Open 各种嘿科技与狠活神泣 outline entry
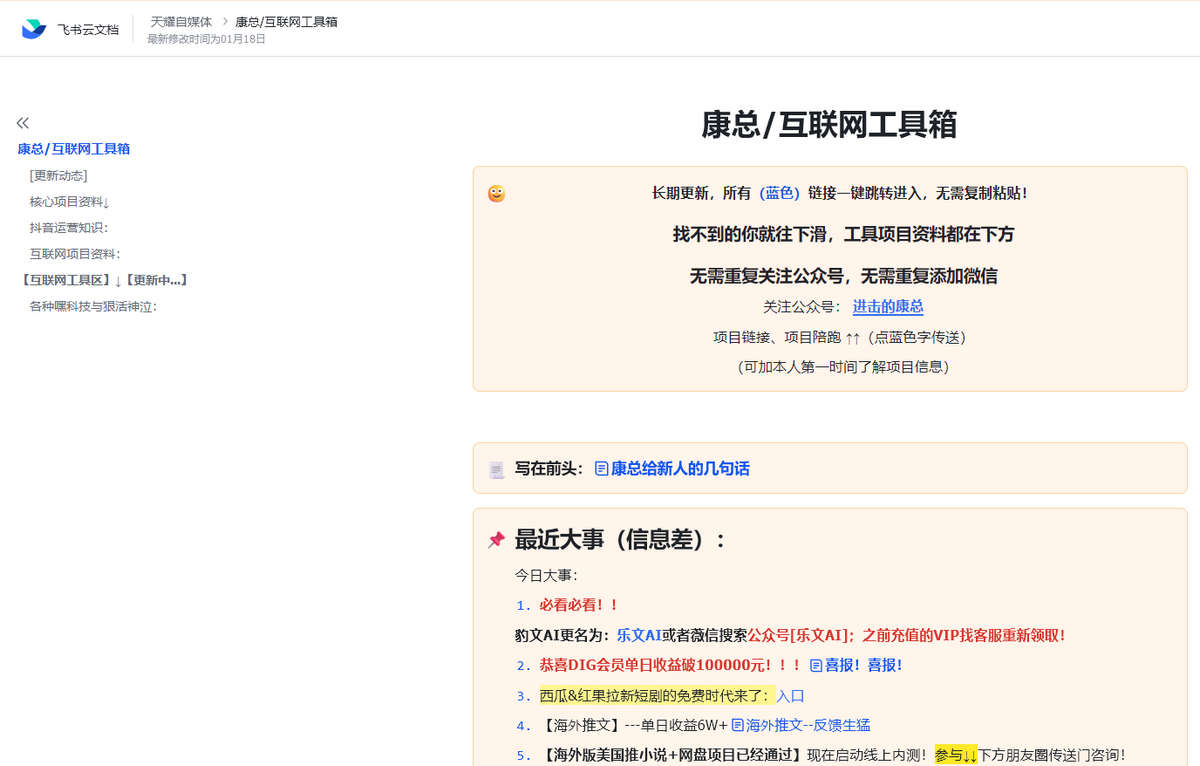Screen dimensions: 1200x766 (x=93, y=306)
